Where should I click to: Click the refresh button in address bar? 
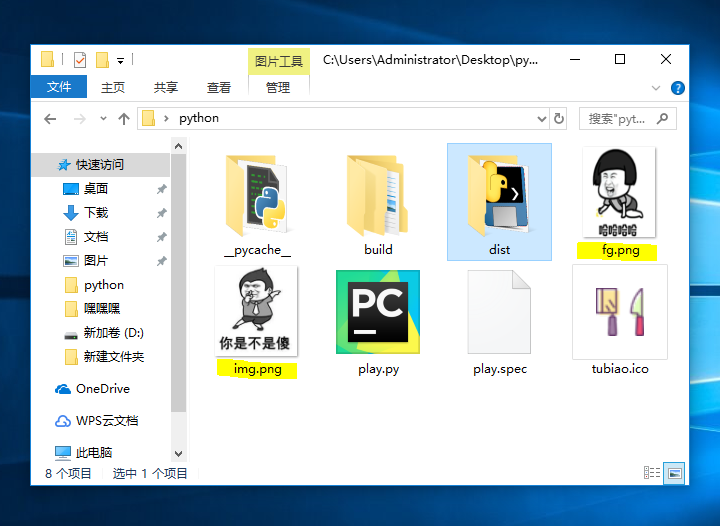(x=559, y=118)
